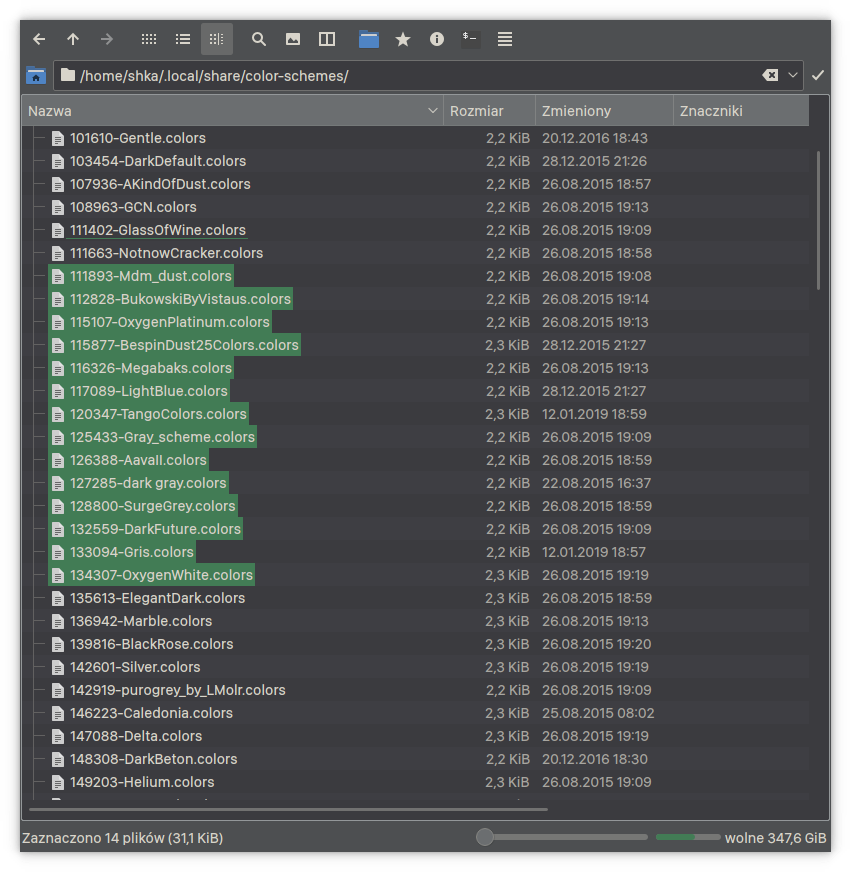Viewport: 851px width, 872px height.
Task: Click 126388-Aavall.colors
Action: (138, 460)
